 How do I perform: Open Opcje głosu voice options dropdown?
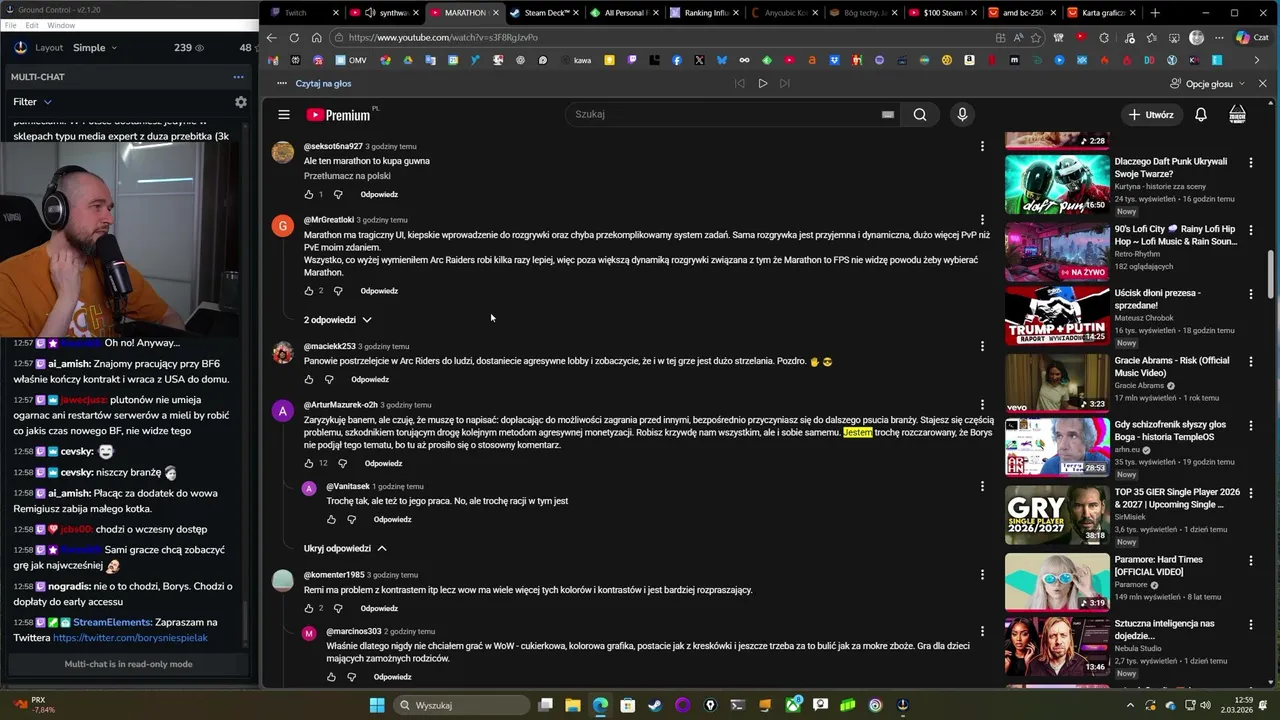tap(1208, 84)
